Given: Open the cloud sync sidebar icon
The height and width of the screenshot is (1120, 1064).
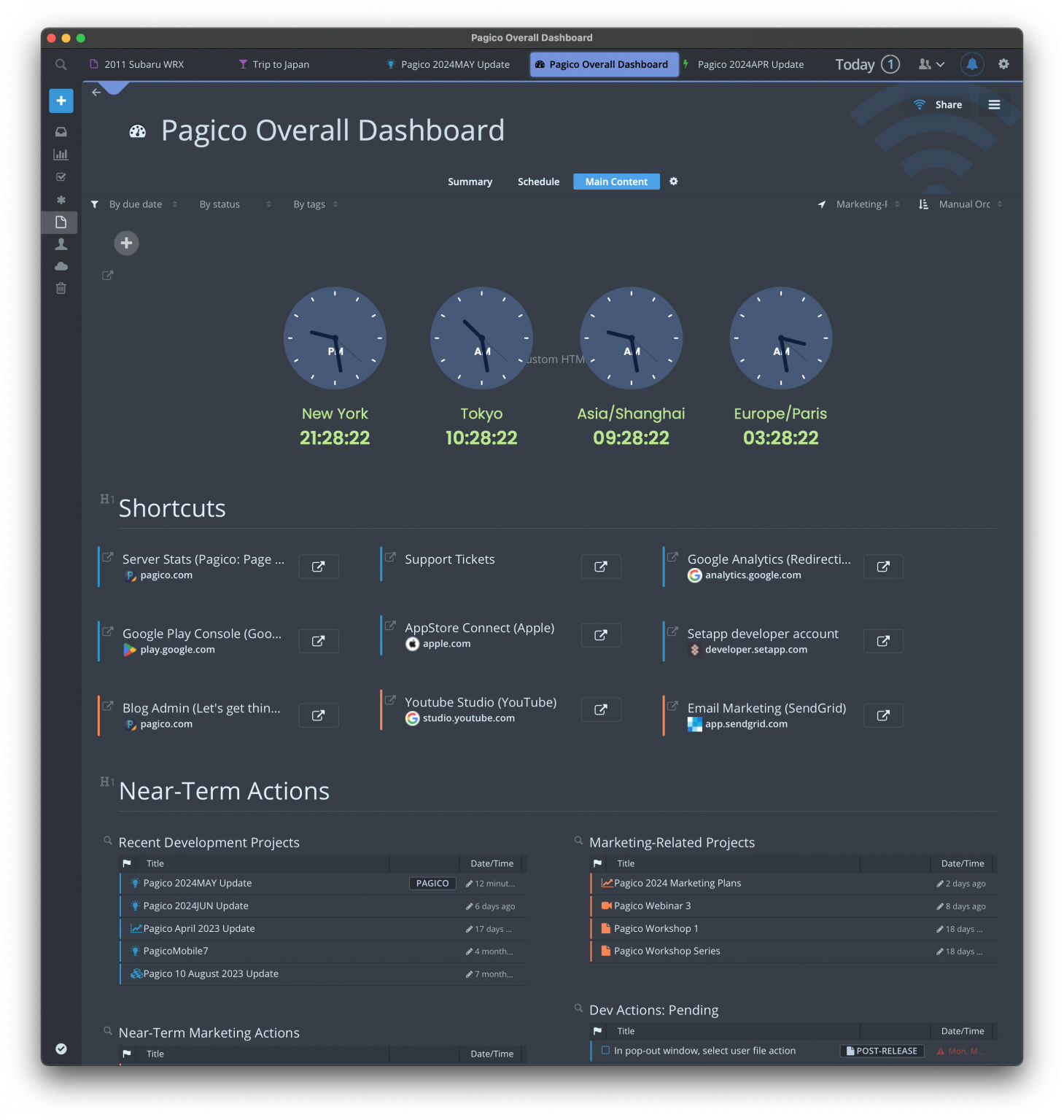Looking at the screenshot, I should click(x=61, y=266).
